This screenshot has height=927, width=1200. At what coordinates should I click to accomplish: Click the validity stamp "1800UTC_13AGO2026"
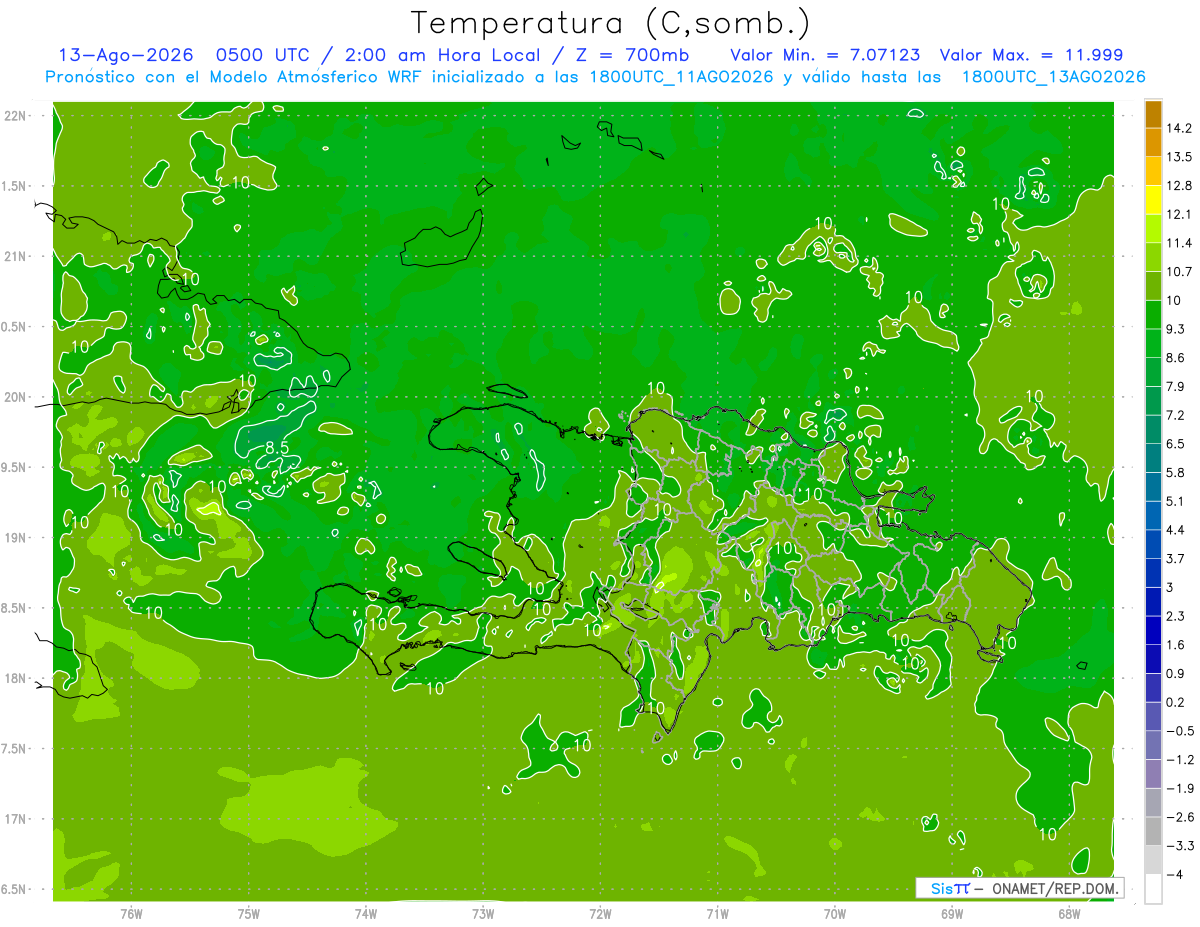(x=1053, y=77)
